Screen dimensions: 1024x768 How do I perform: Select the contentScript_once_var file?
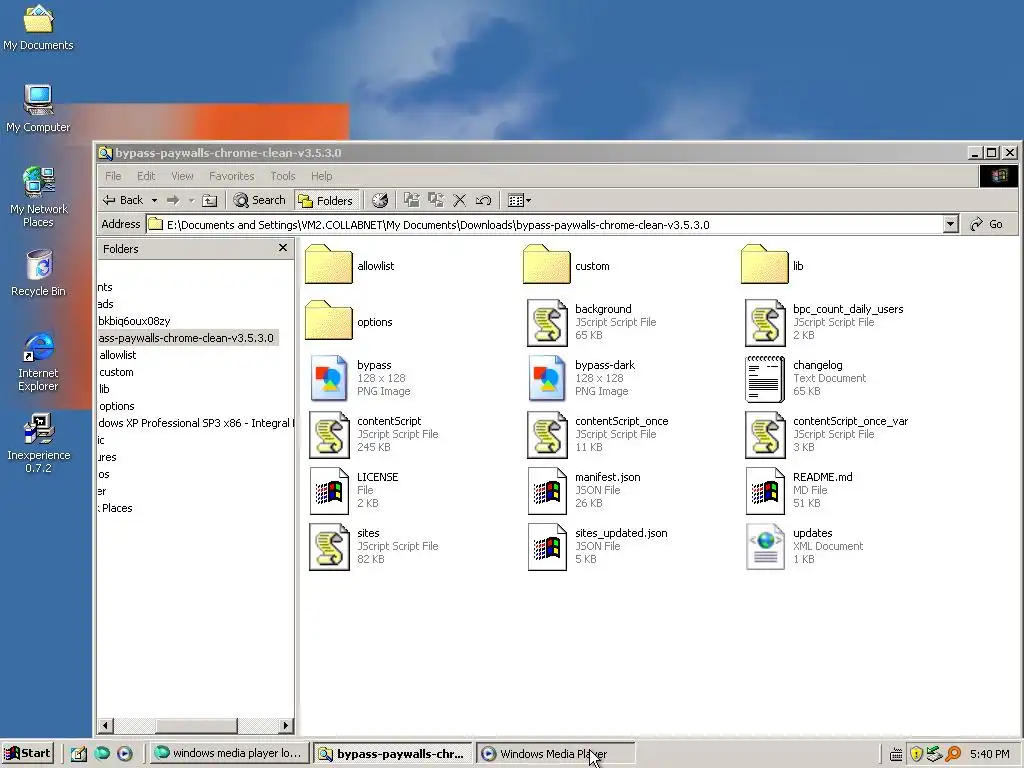[x=765, y=435]
